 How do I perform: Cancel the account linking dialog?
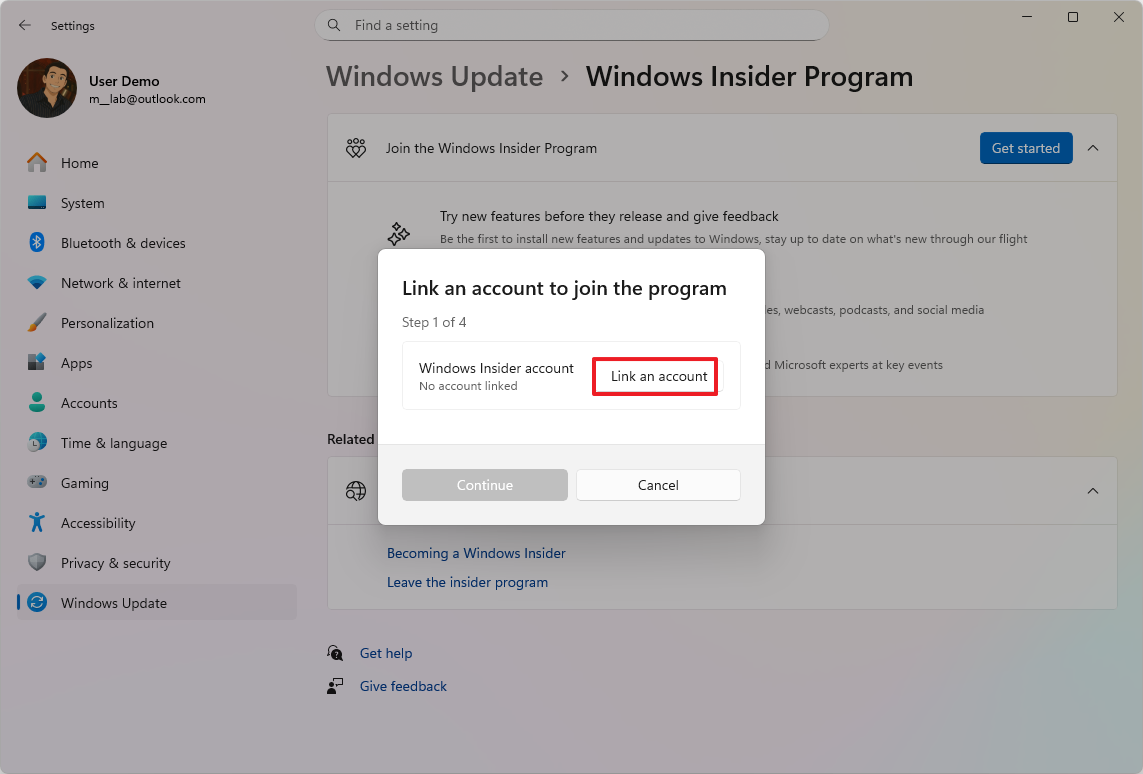(658, 485)
